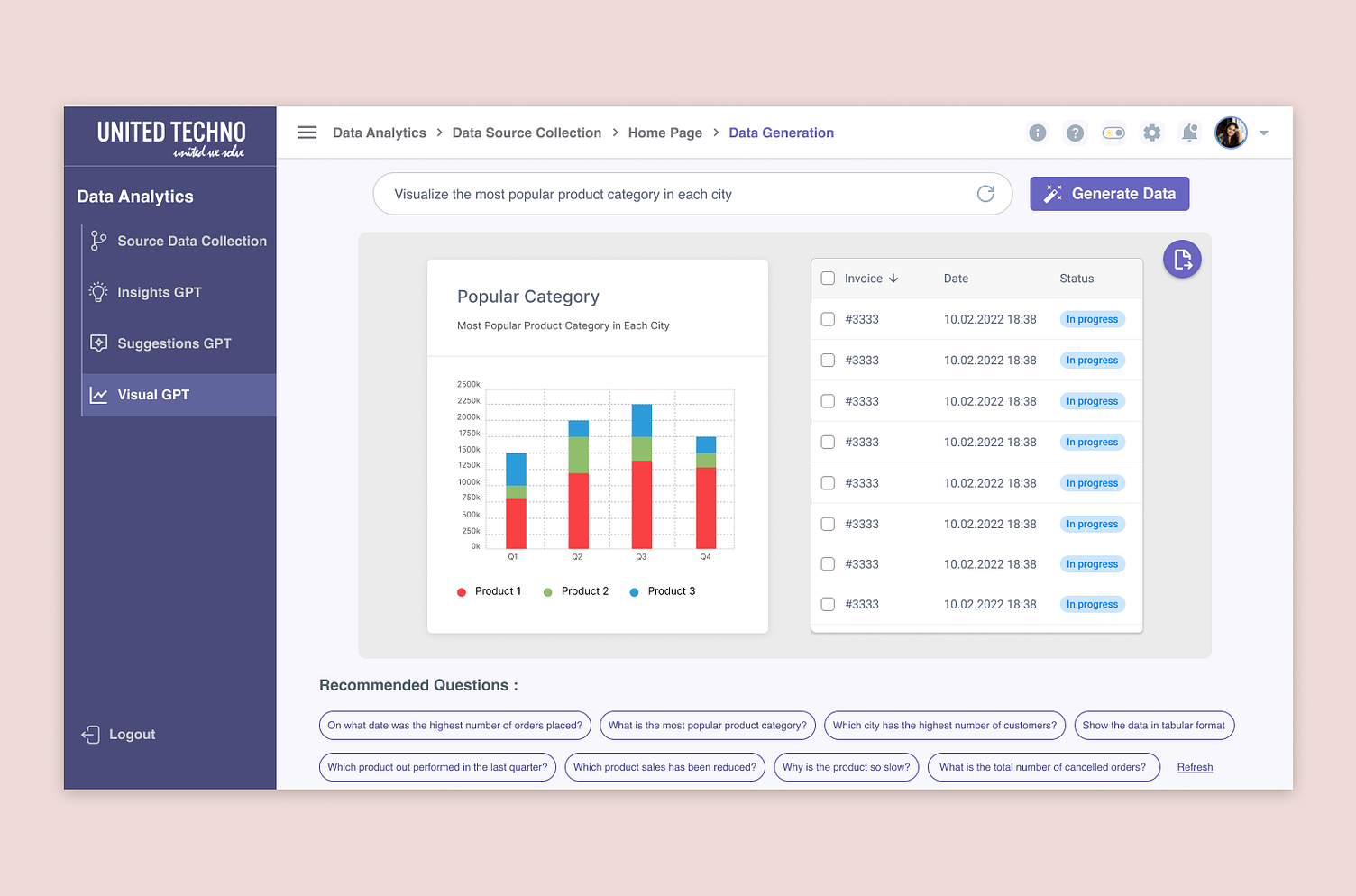Screen dimensions: 1356x896
Task: Select the Visual GPT chart icon
Action: [x=98, y=394]
